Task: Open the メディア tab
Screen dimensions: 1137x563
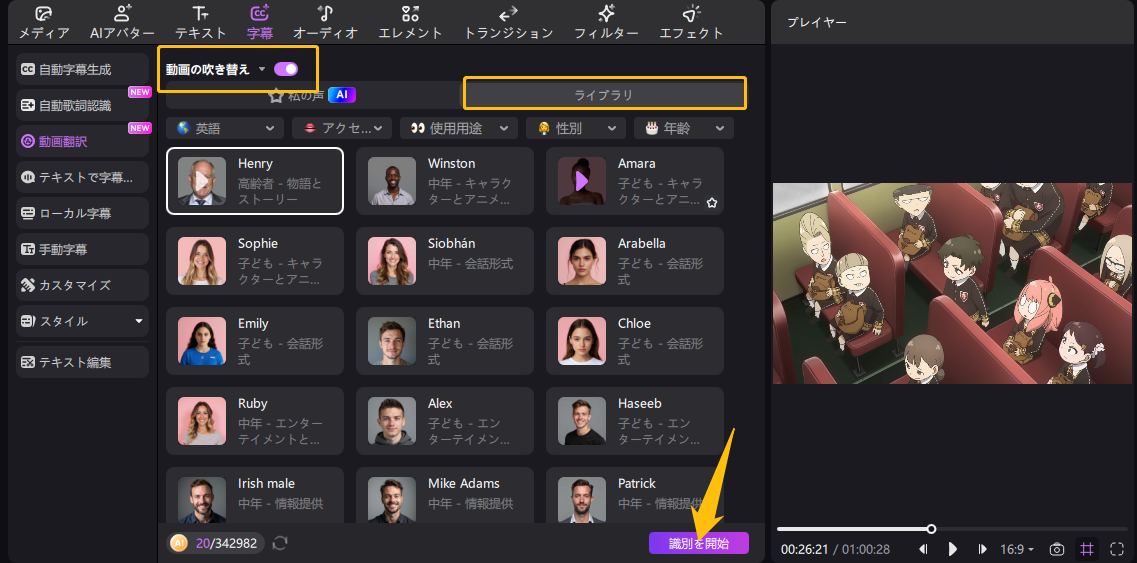Action: [44, 22]
